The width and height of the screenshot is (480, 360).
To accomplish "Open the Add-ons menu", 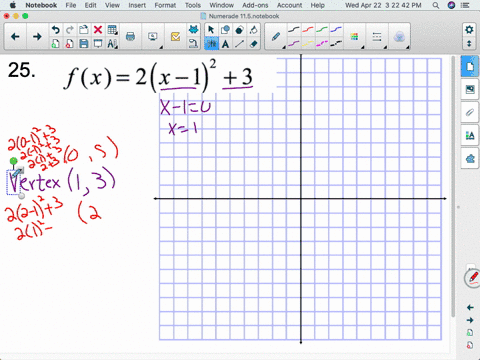I will [x=255, y=5].
